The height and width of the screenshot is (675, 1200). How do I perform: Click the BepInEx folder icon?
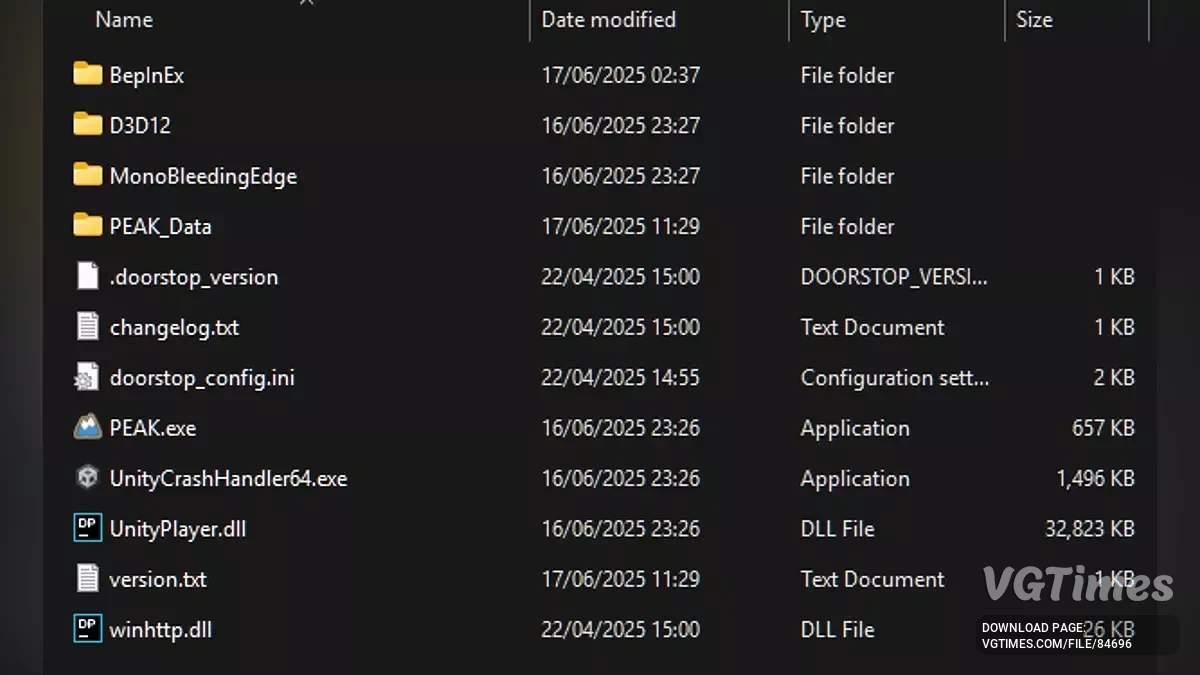88,75
